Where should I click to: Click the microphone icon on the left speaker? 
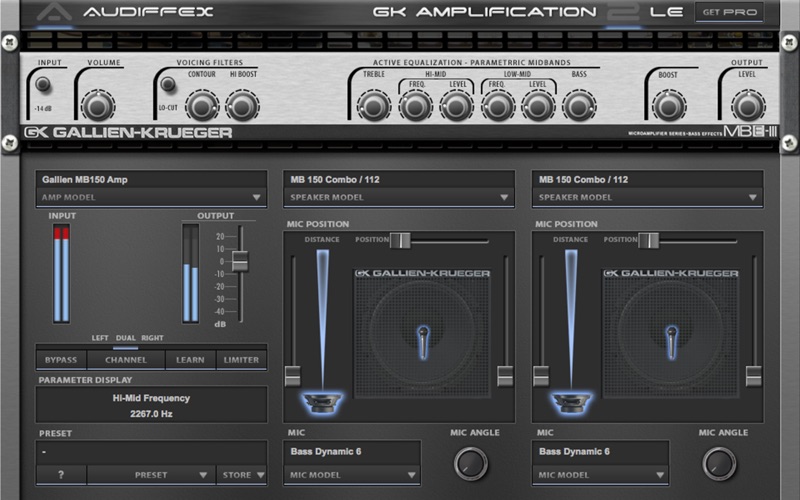click(x=423, y=342)
